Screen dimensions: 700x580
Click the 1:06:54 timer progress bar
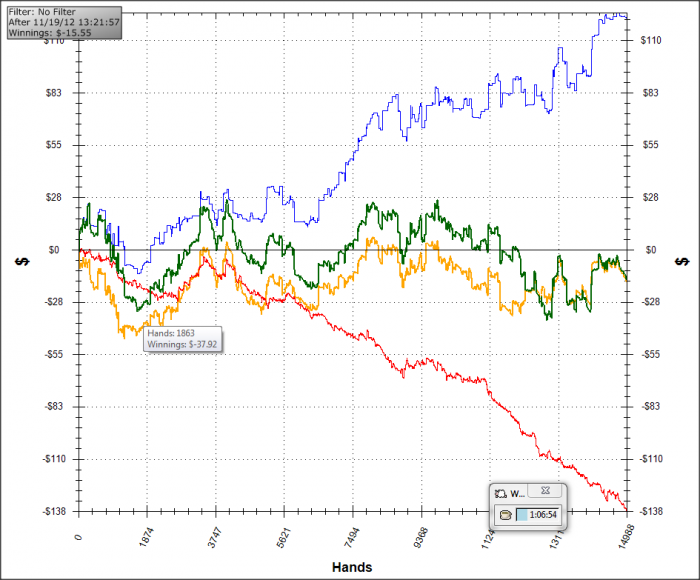(537, 515)
